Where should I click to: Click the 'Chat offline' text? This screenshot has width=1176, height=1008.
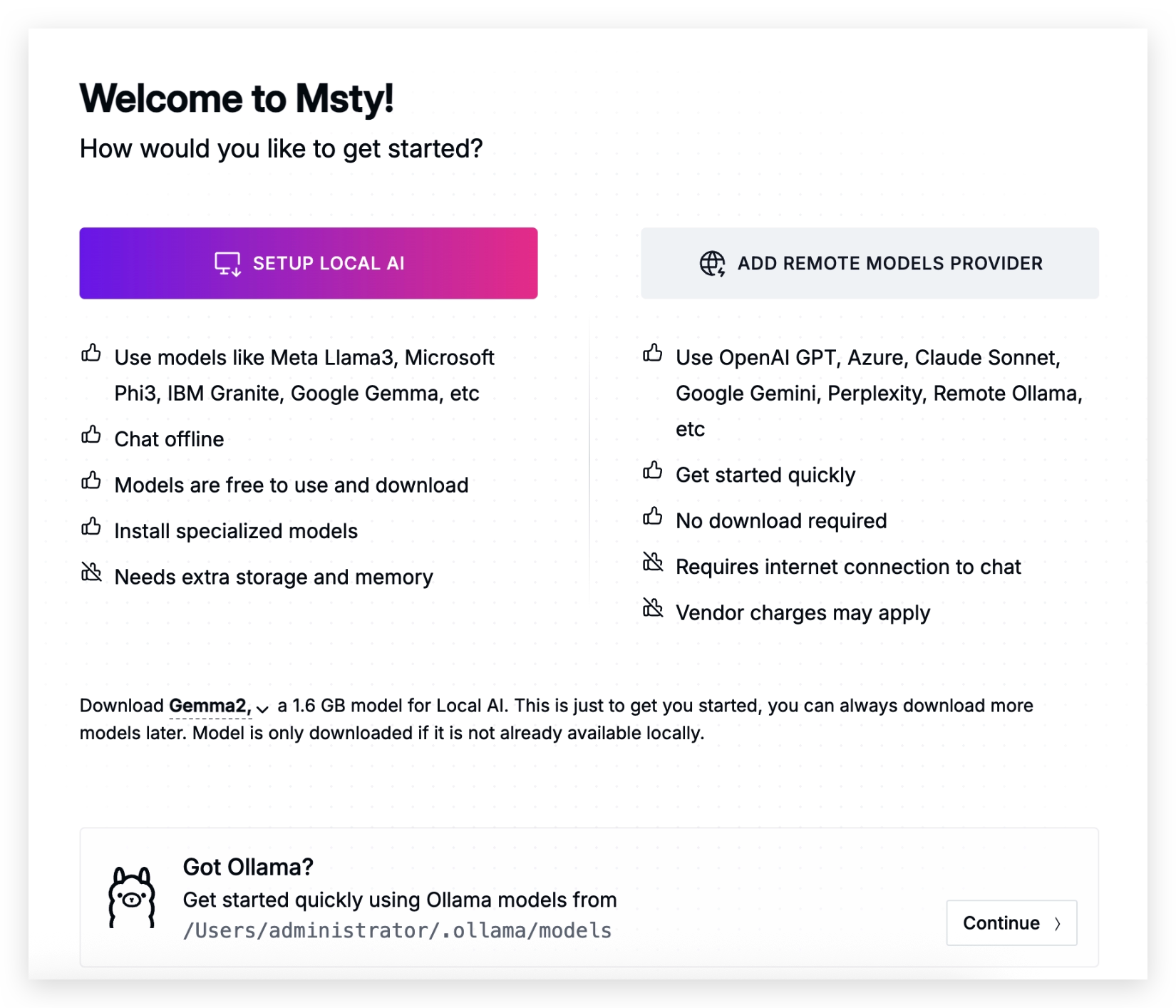pyautogui.click(x=169, y=439)
